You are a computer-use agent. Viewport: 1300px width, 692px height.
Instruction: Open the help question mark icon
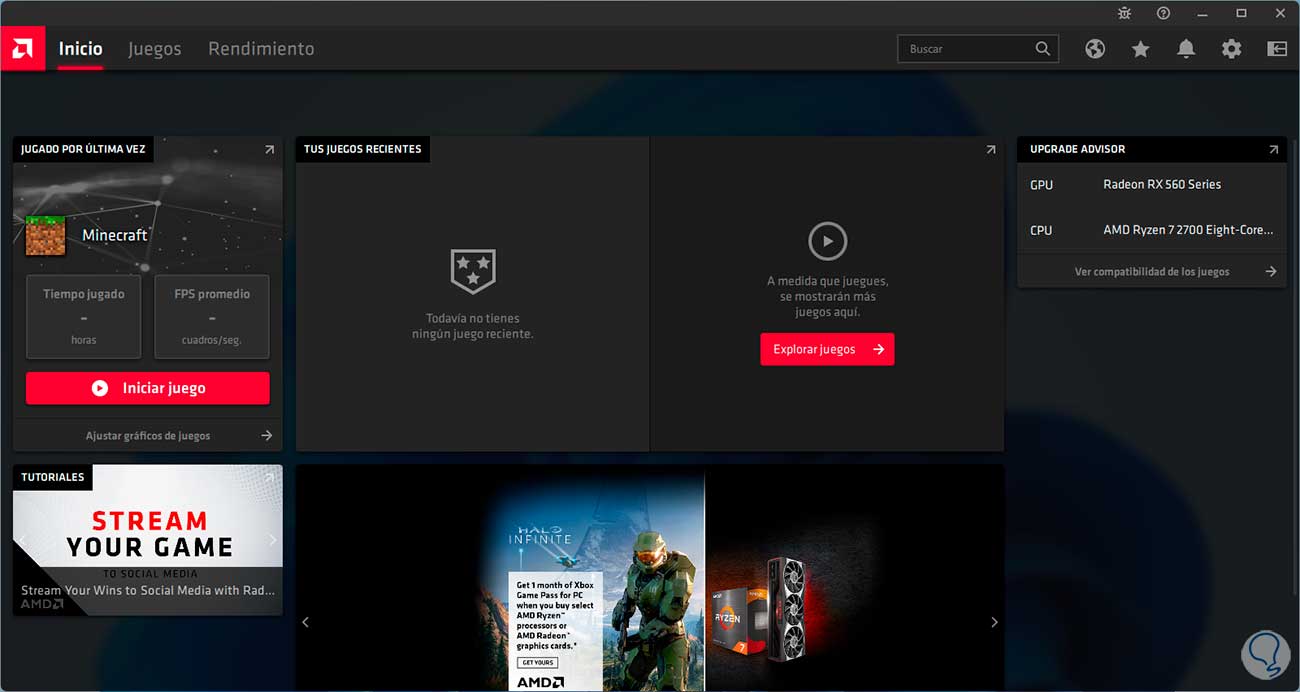(1163, 13)
